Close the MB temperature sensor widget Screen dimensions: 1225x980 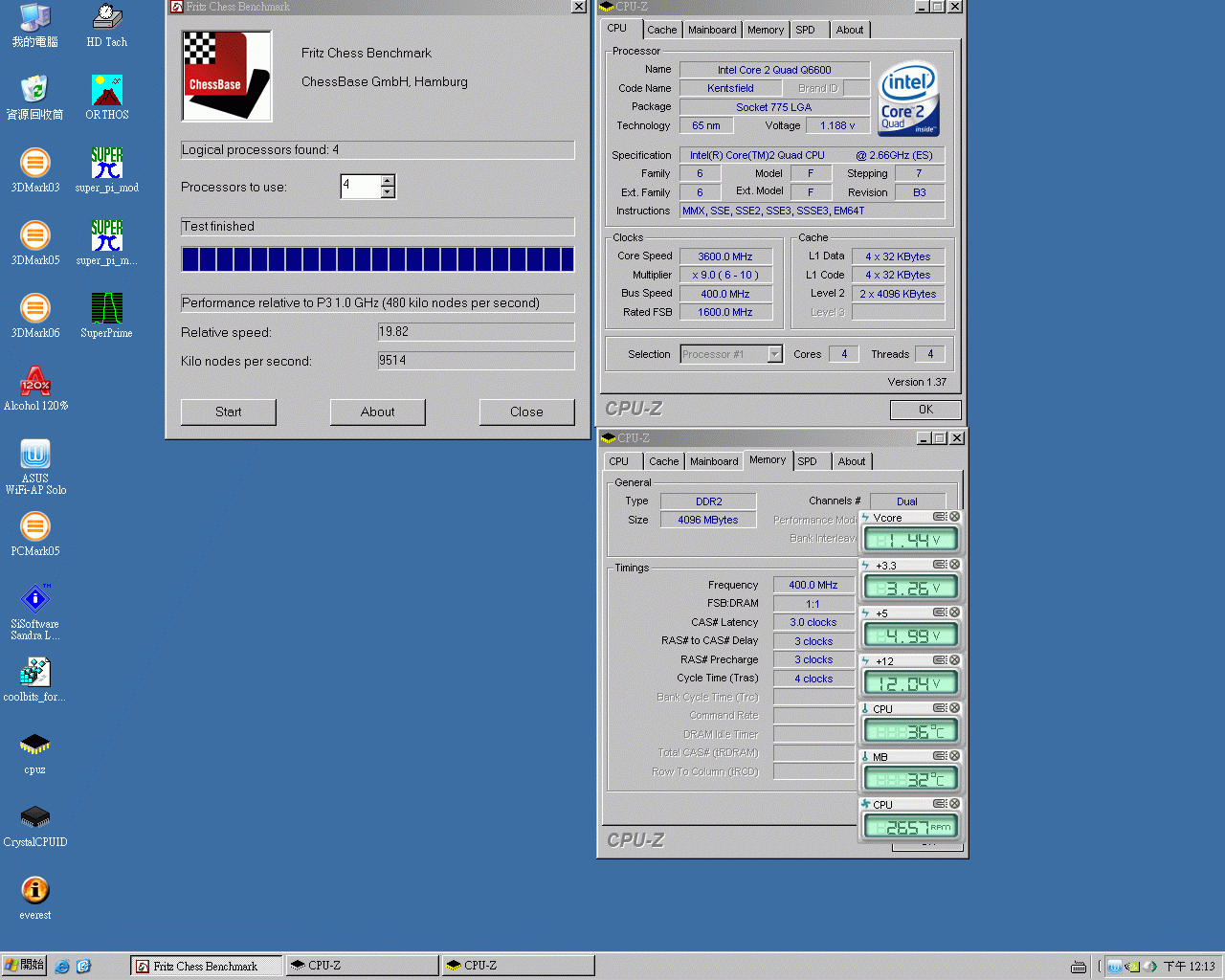tap(954, 756)
